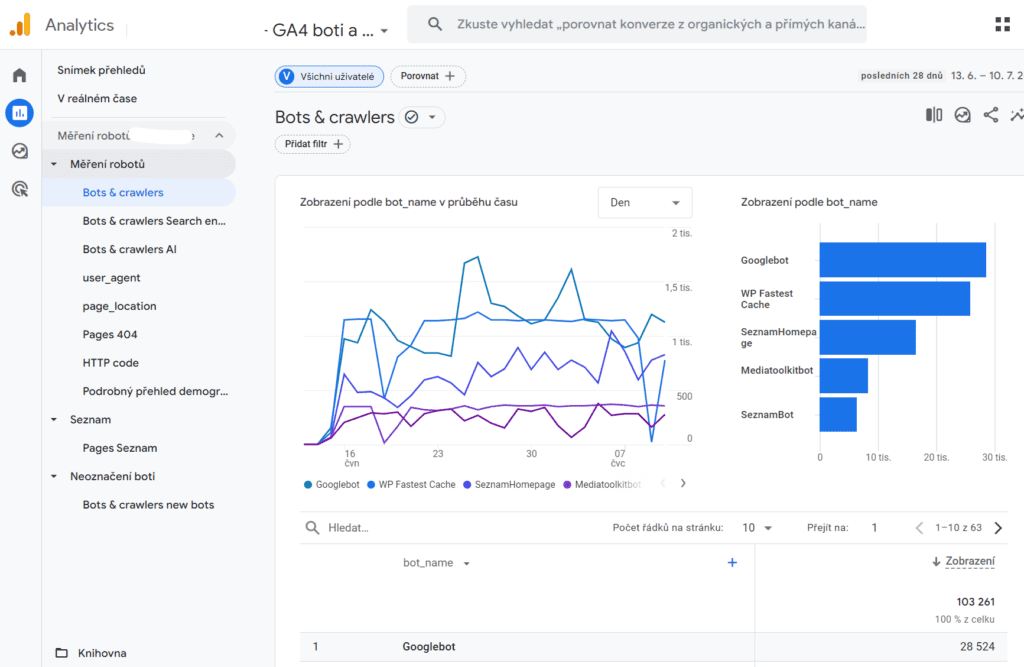Screen dimensions: 1024x667
Task: Open the Google apps grid icon
Action: (x=1002, y=24)
